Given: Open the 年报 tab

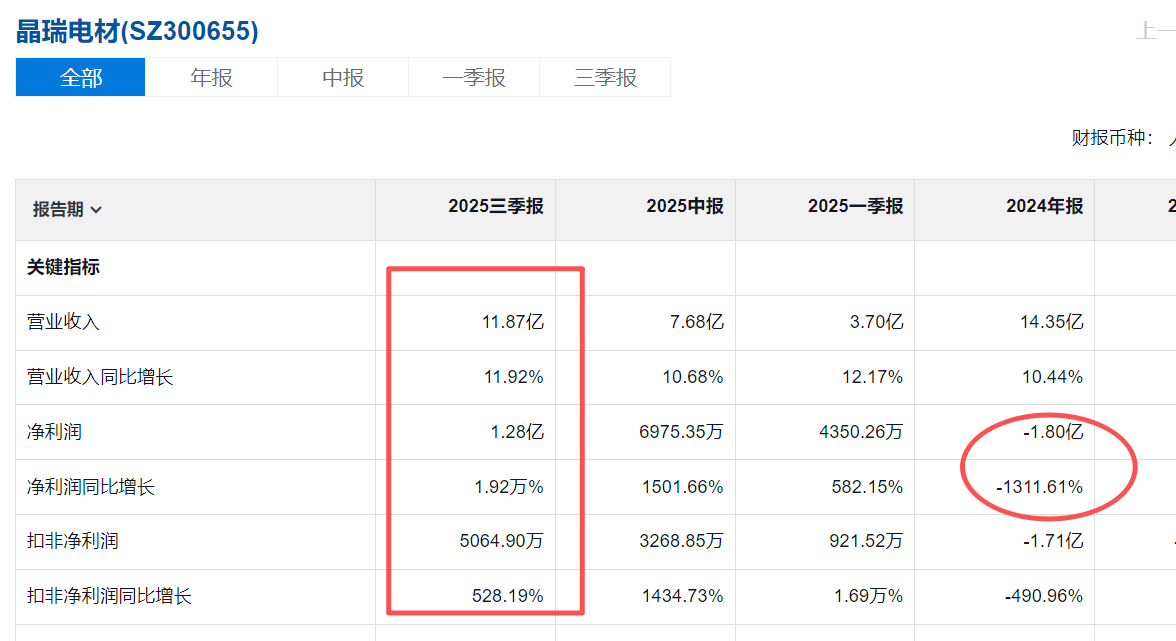Looking at the screenshot, I should click(x=211, y=77).
